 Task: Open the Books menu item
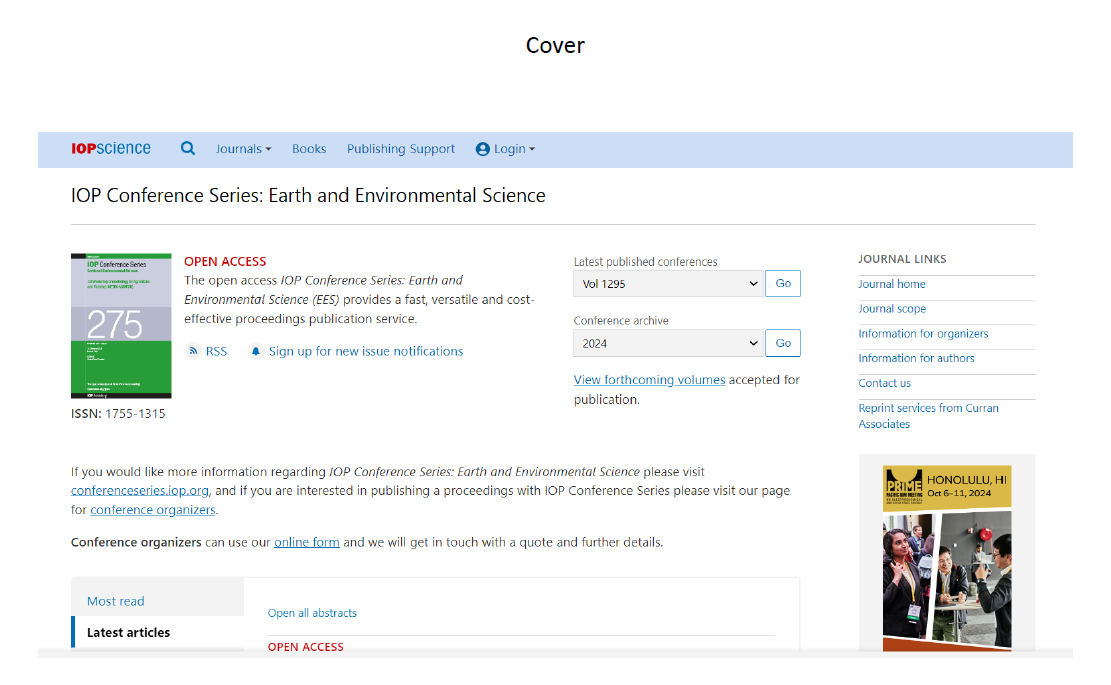coord(309,149)
